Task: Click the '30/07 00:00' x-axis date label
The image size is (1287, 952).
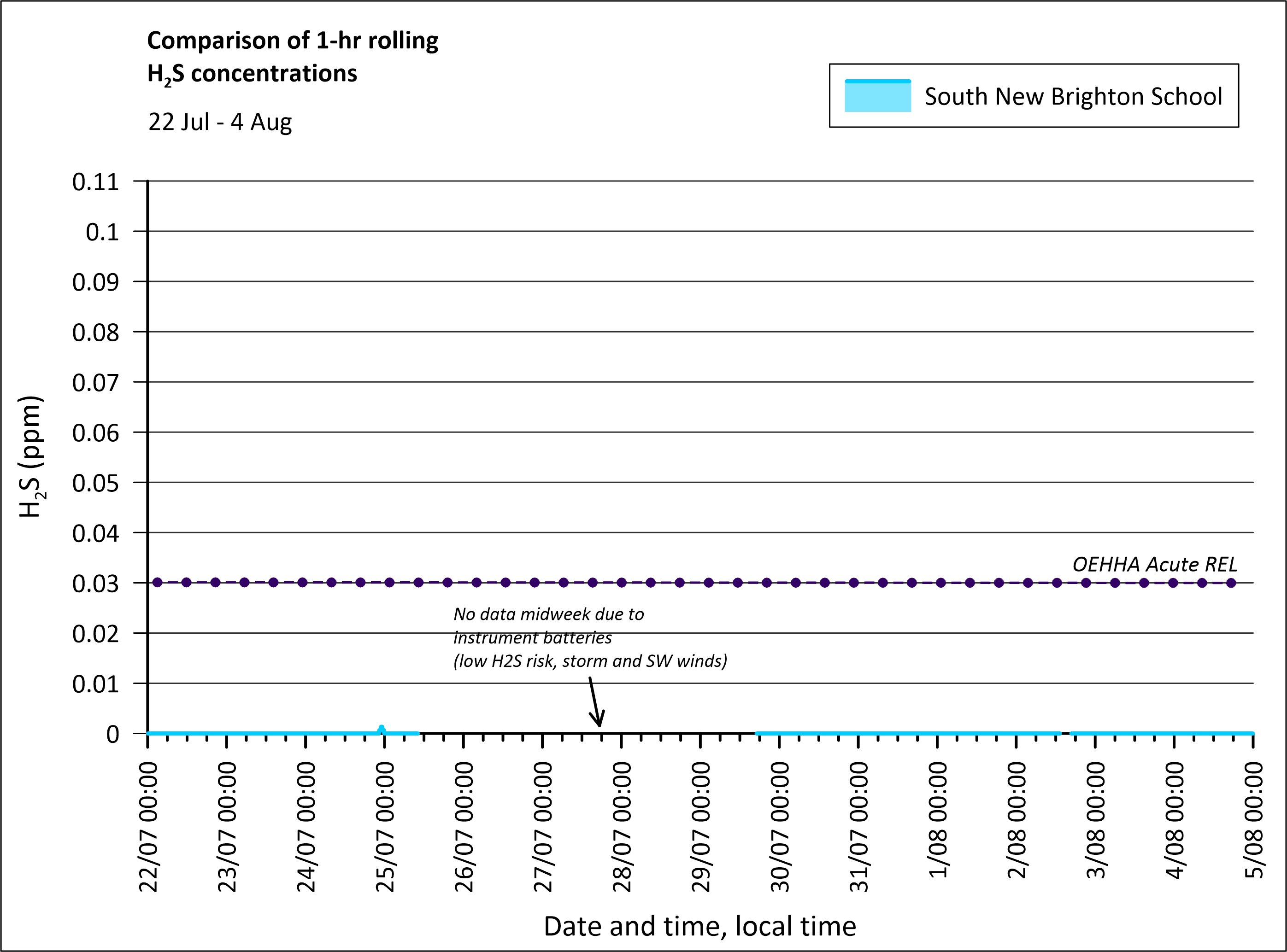Action: point(780,828)
